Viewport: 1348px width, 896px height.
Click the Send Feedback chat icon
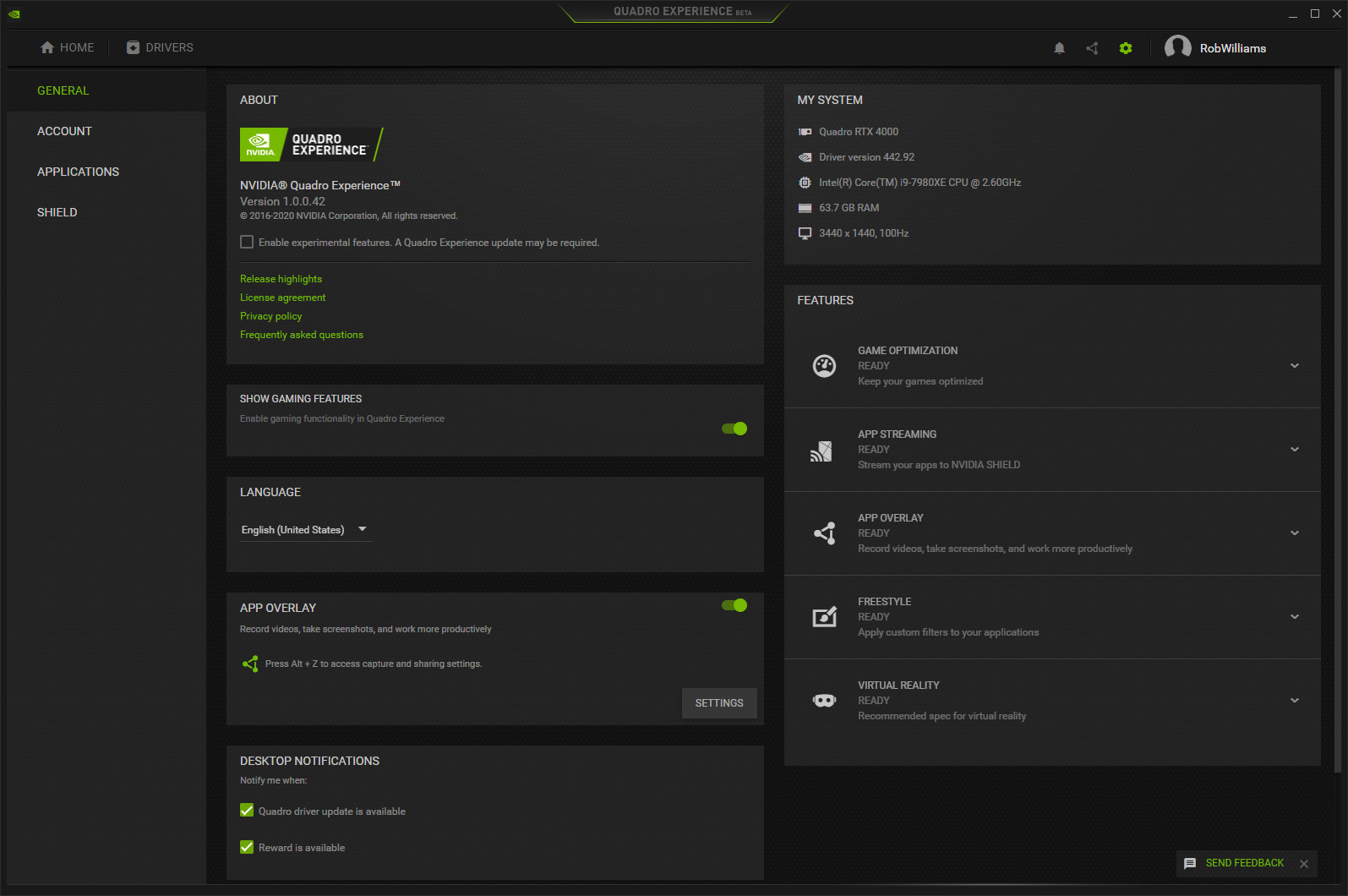tap(1190, 863)
